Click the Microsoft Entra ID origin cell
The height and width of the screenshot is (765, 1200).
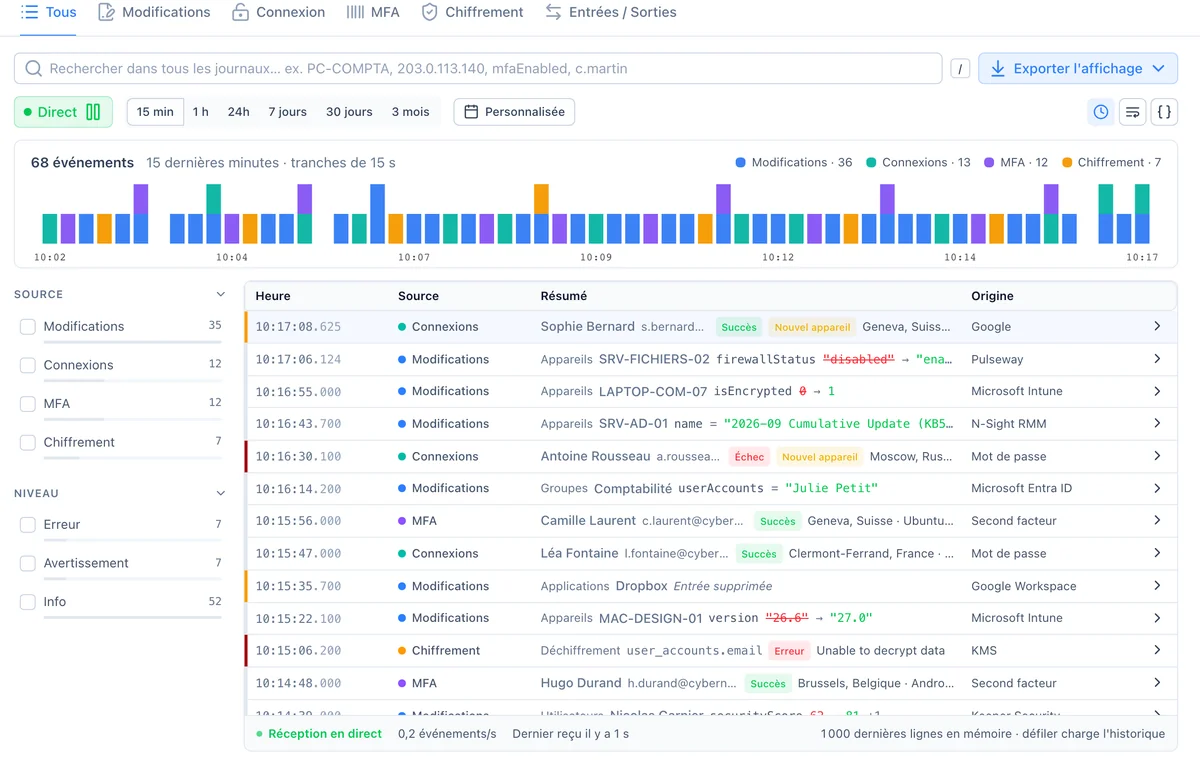pyautogui.click(x=1021, y=488)
